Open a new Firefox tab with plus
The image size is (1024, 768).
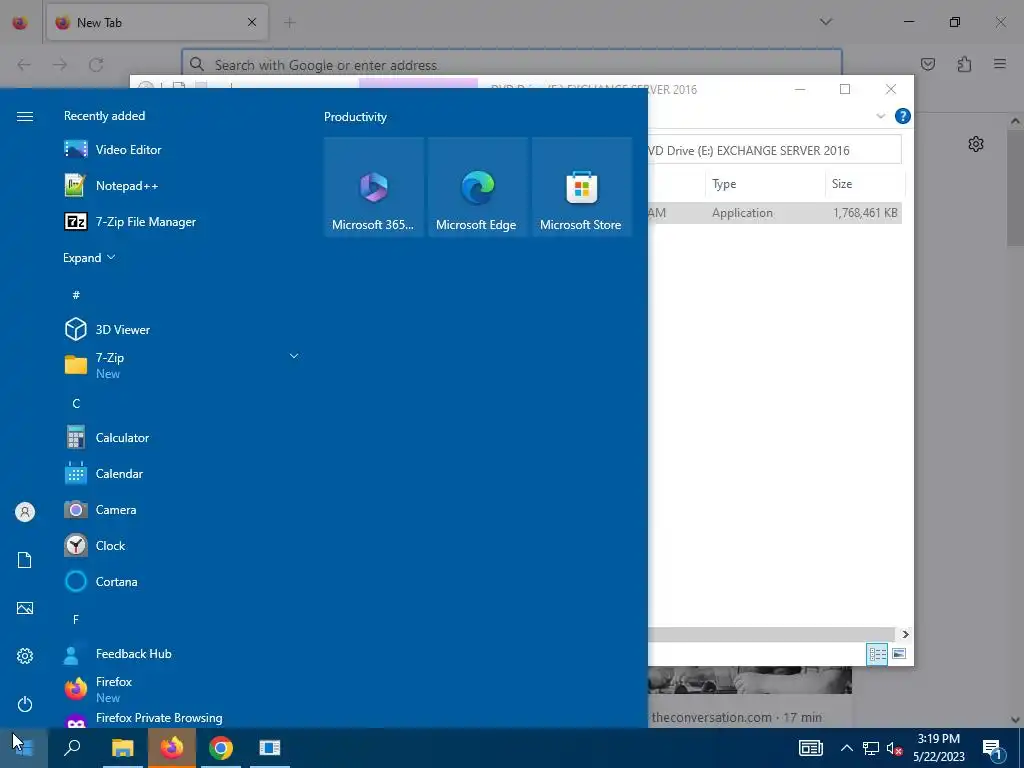(290, 23)
